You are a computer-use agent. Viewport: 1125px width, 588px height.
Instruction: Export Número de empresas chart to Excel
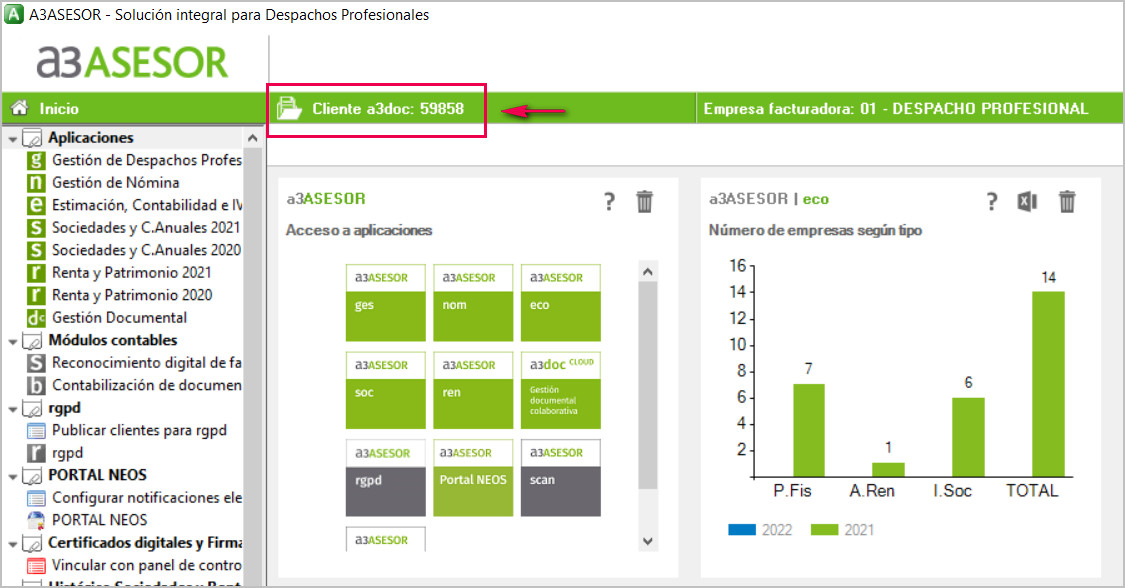[1027, 201]
